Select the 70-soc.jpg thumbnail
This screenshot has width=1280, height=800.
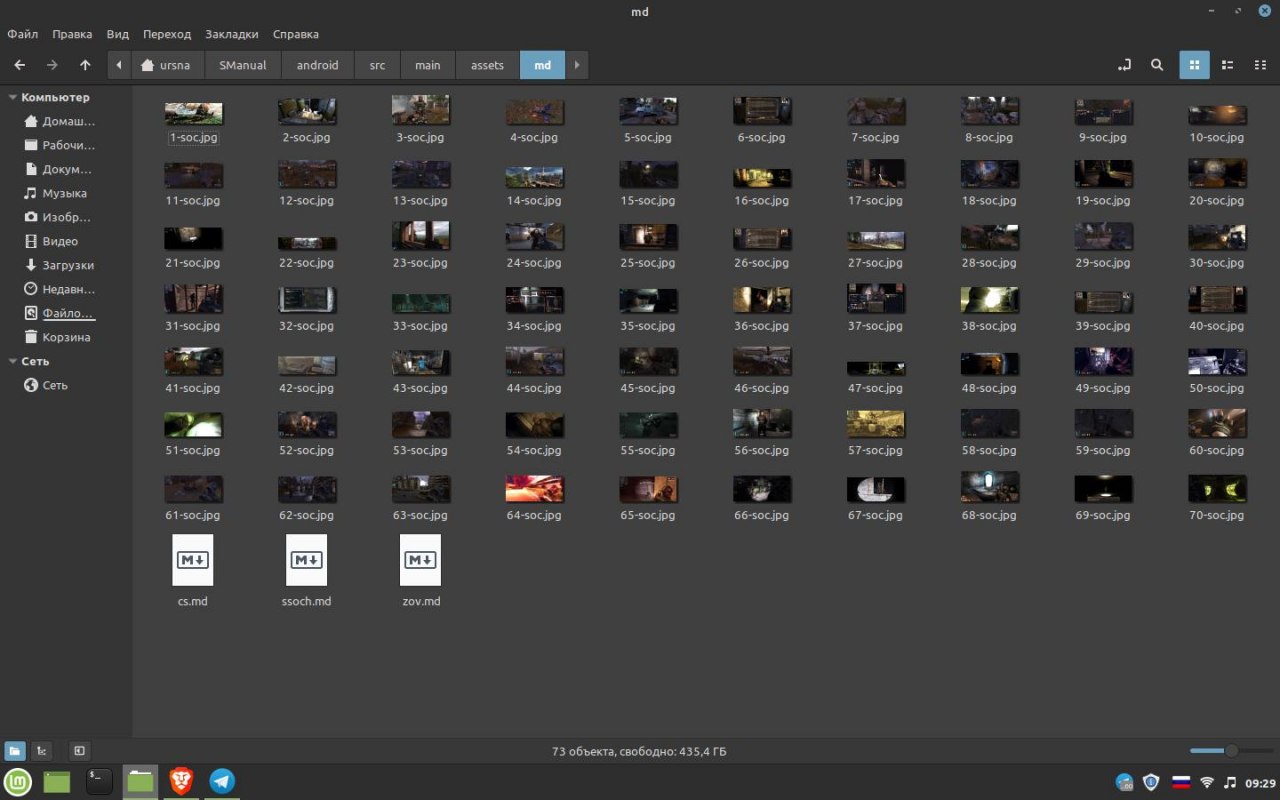pyautogui.click(x=1217, y=489)
